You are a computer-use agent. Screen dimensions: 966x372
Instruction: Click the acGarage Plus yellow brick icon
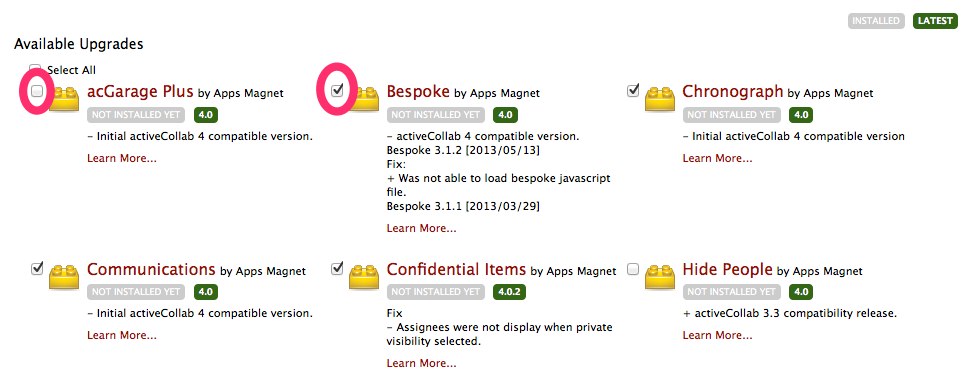pos(64,99)
